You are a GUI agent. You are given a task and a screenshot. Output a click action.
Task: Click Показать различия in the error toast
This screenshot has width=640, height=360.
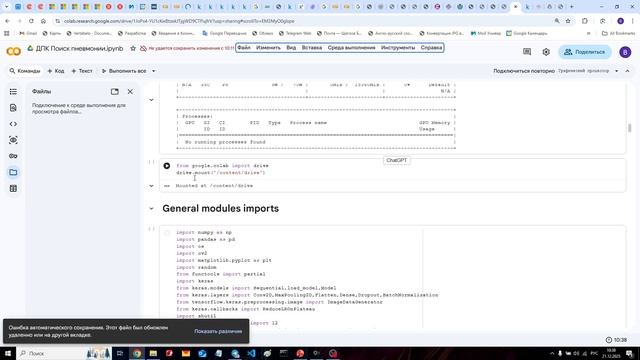pos(218,331)
